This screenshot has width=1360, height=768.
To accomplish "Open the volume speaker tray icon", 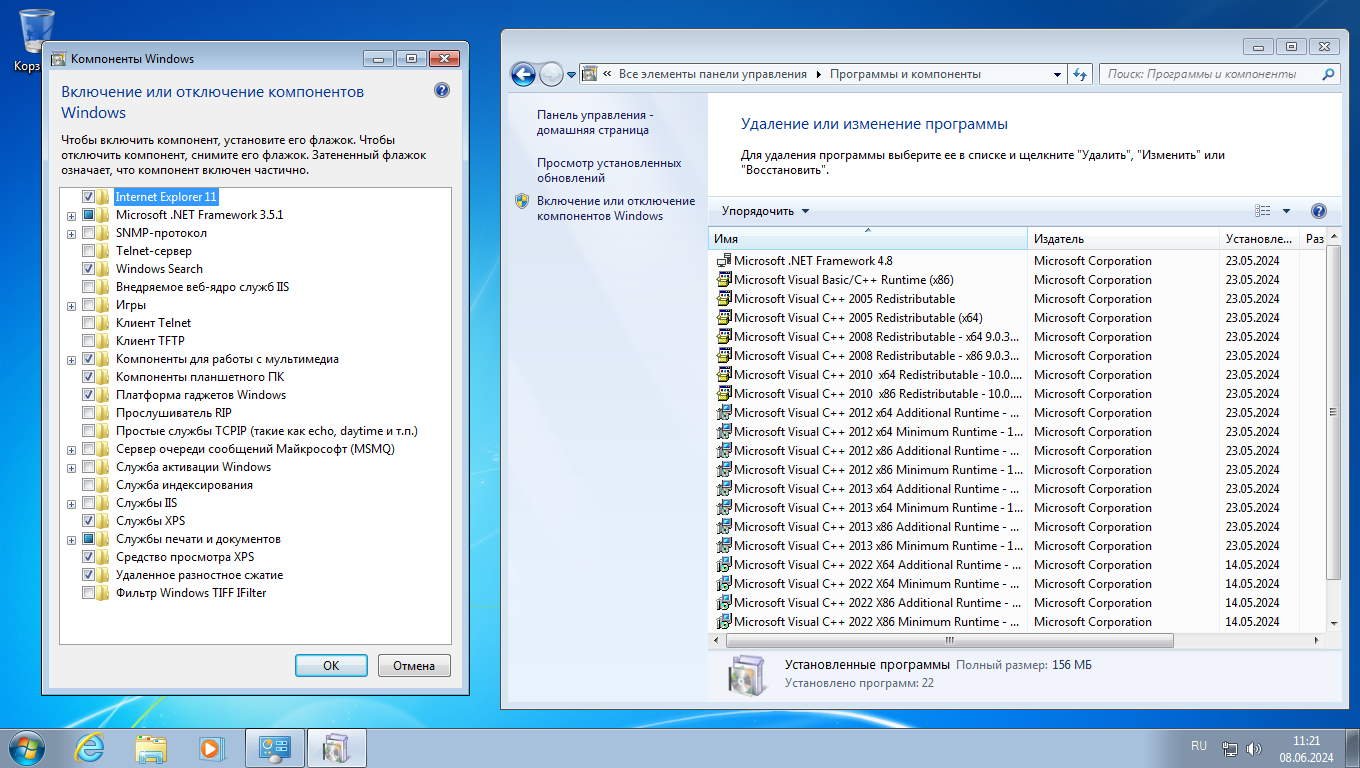I will pyautogui.click(x=1254, y=748).
